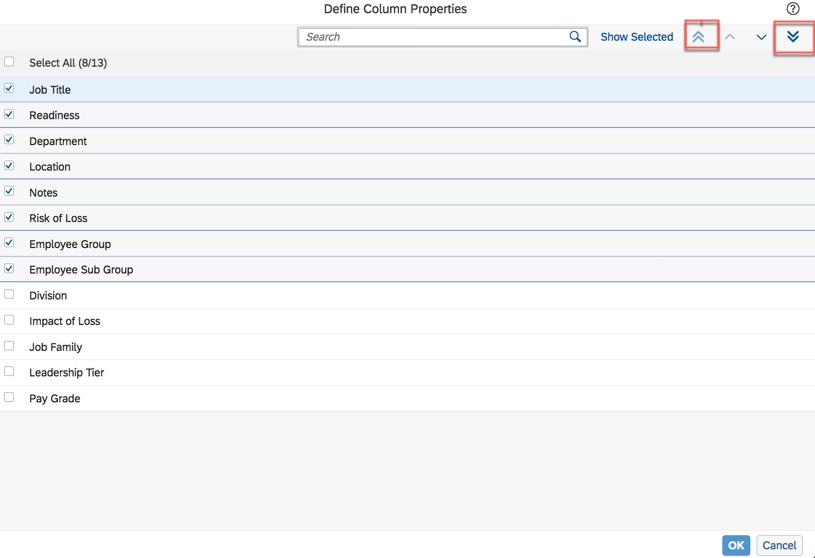Select the Readiness row label

pos(54,115)
